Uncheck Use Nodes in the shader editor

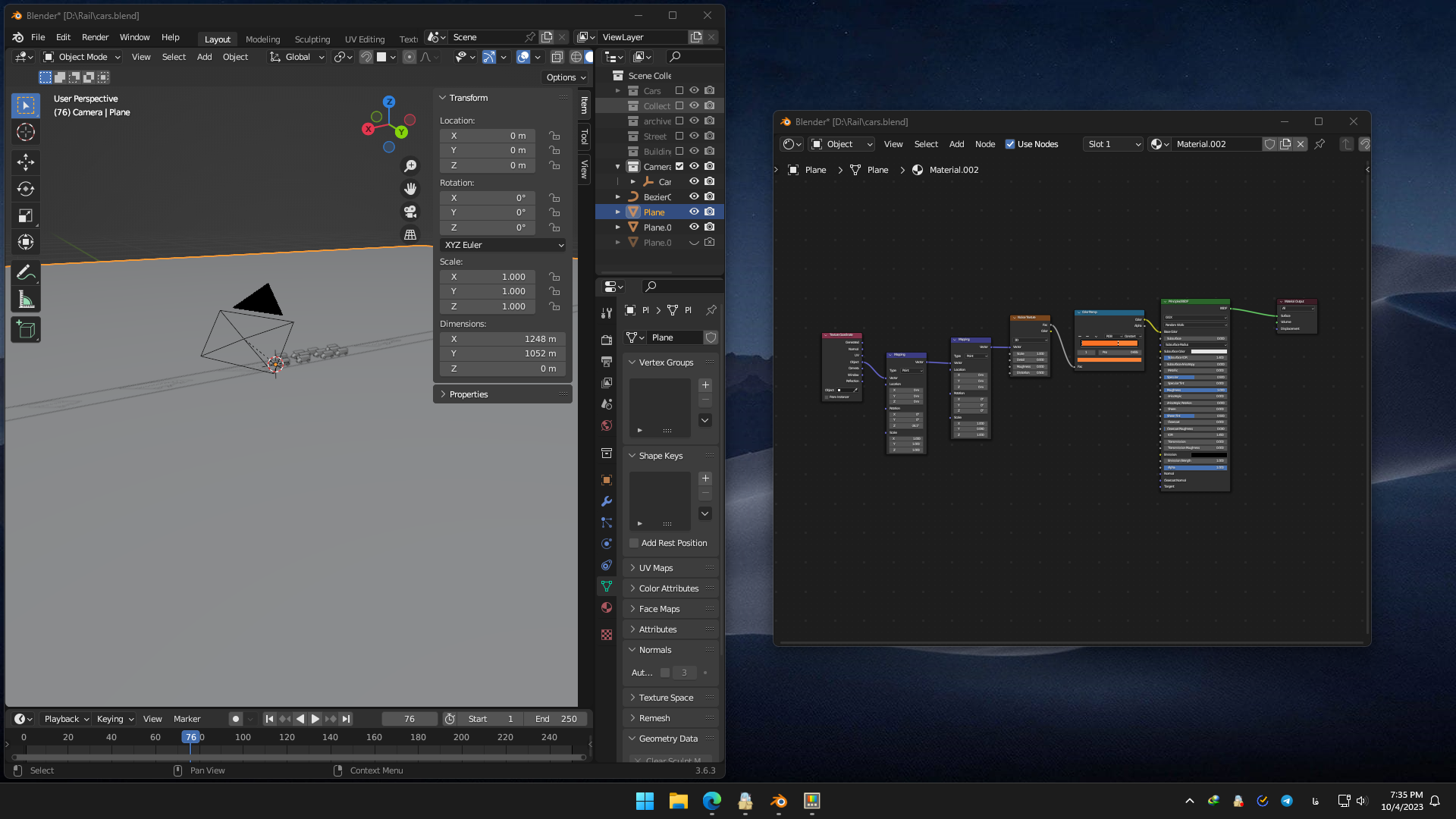(1010, 144)
